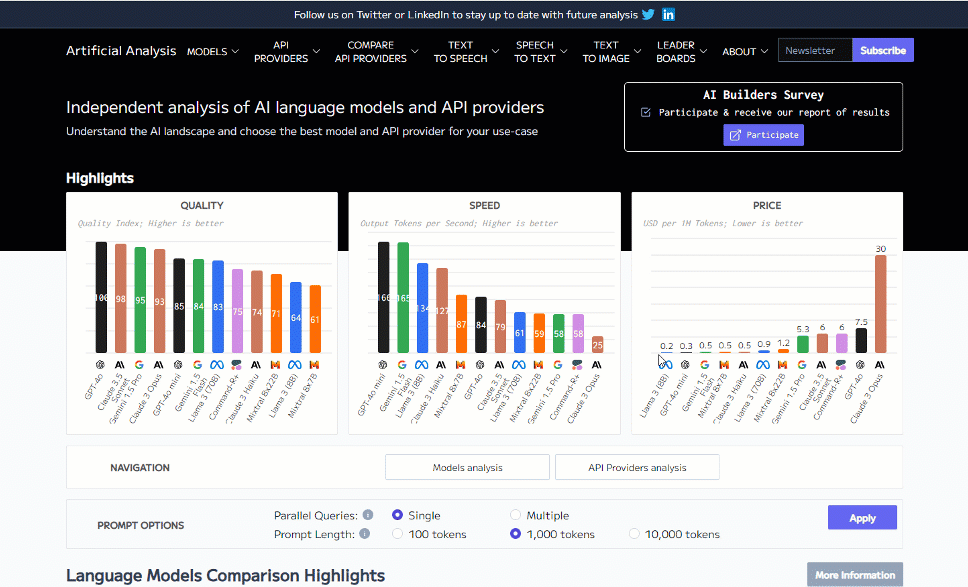Click Google logo under Gemini 1.5 Pro in Quality chart
This screenshot has width=968, height=587.
[140, 365]
